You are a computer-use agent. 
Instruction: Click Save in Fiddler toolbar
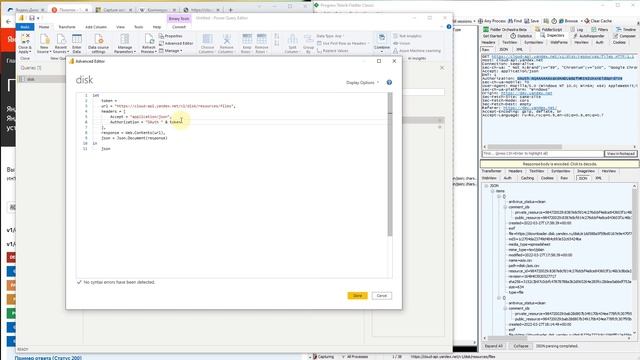click(532, 21)
